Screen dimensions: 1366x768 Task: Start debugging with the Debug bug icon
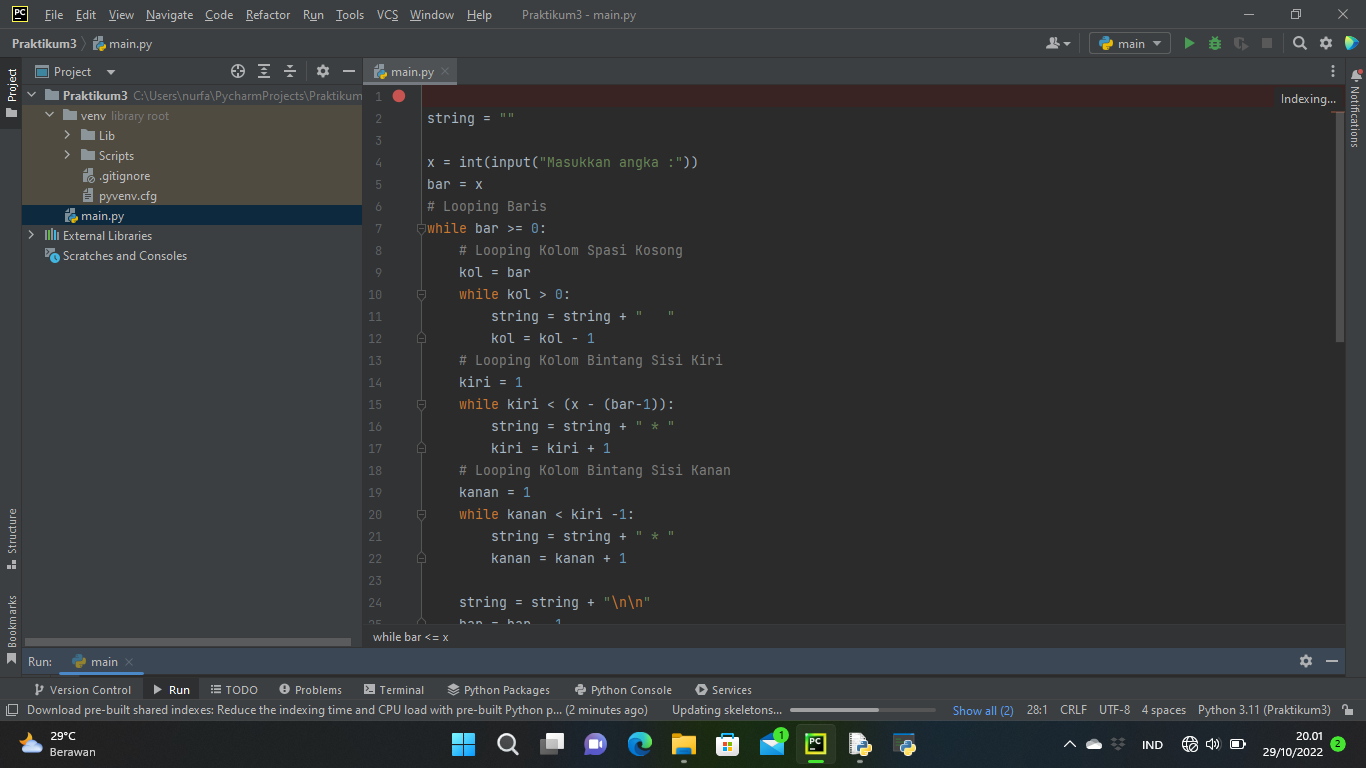coord(1213,43)
